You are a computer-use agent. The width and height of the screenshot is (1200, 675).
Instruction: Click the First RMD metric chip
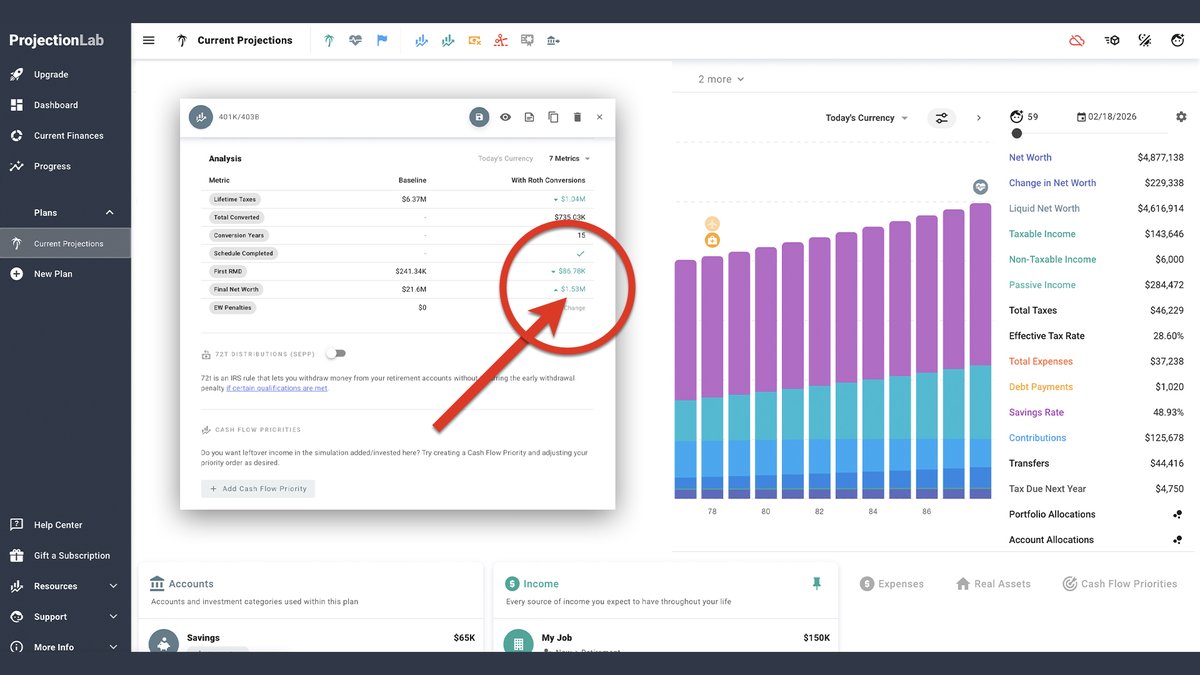coord(228,272)
